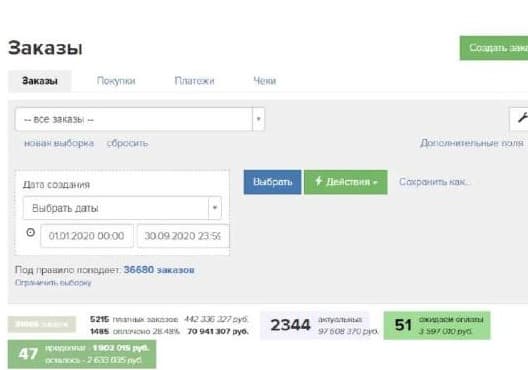The height and width of the screenshot is (370, 528).
Task: Click the blue Выбрать button
Action: click(x=272, y=182)
